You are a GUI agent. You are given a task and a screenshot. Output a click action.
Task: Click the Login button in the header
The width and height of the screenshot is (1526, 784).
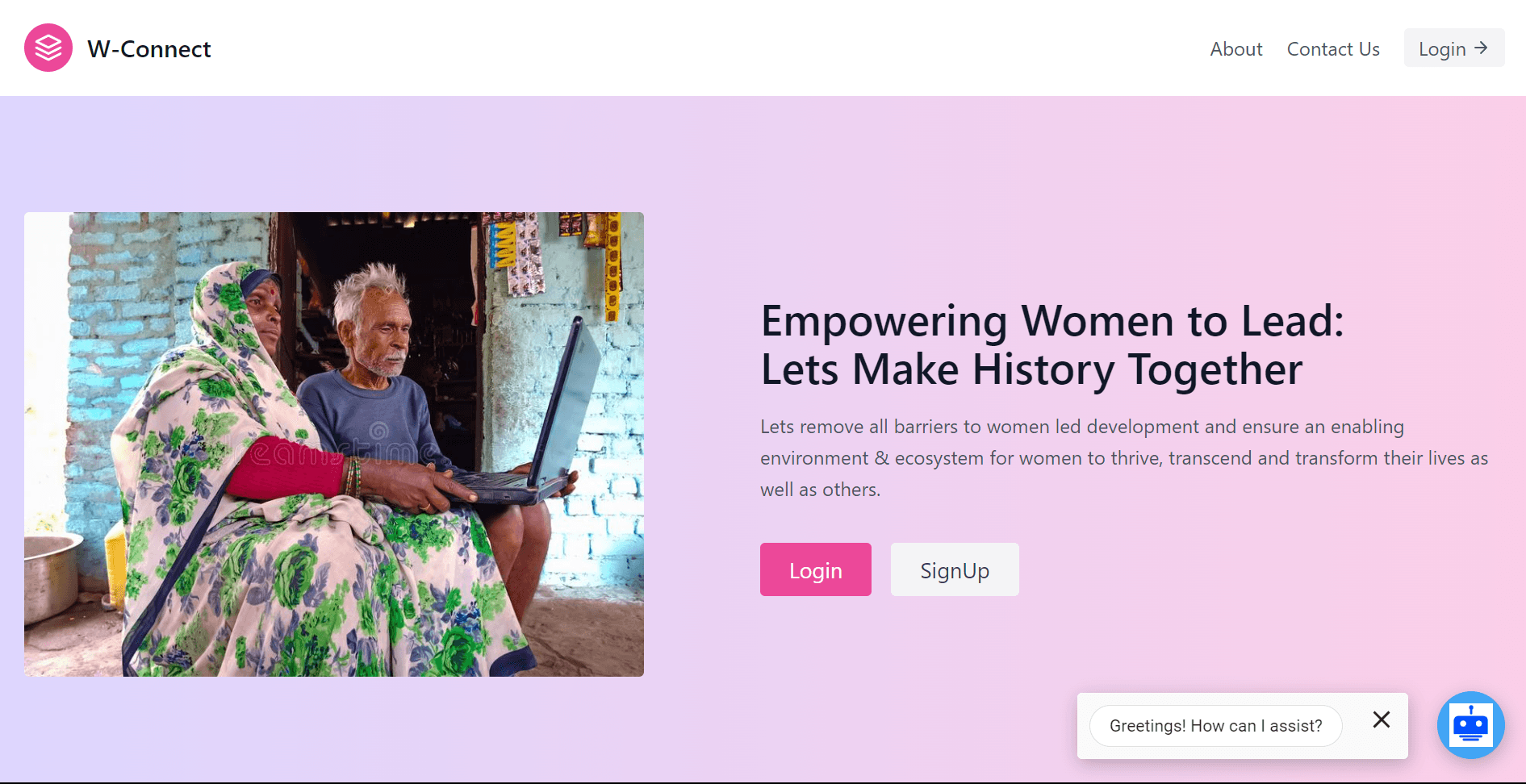1453,48
